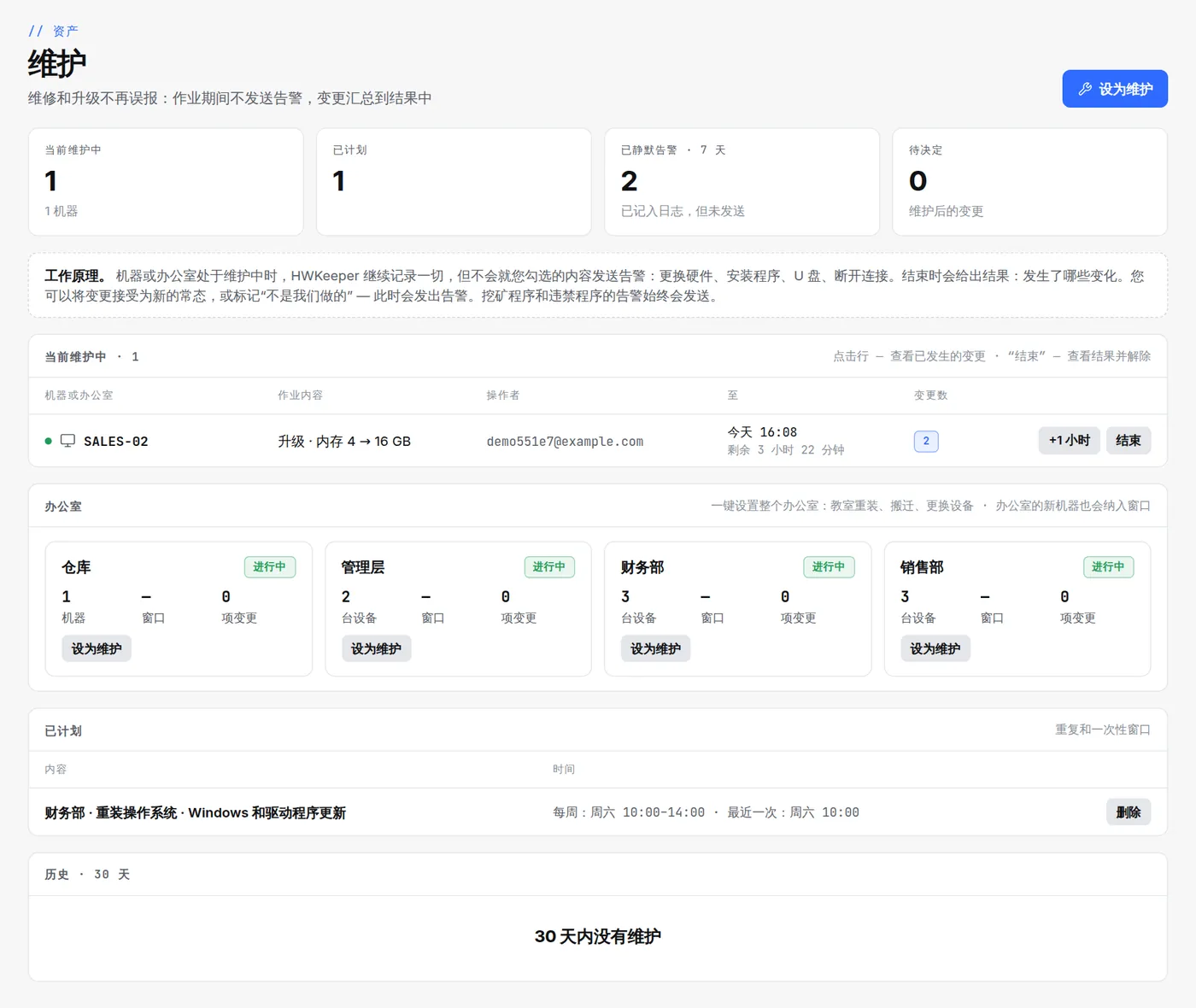Open the 已静默告警 summary card
Screen dimensions: 1196x1008
click(742, 182)
